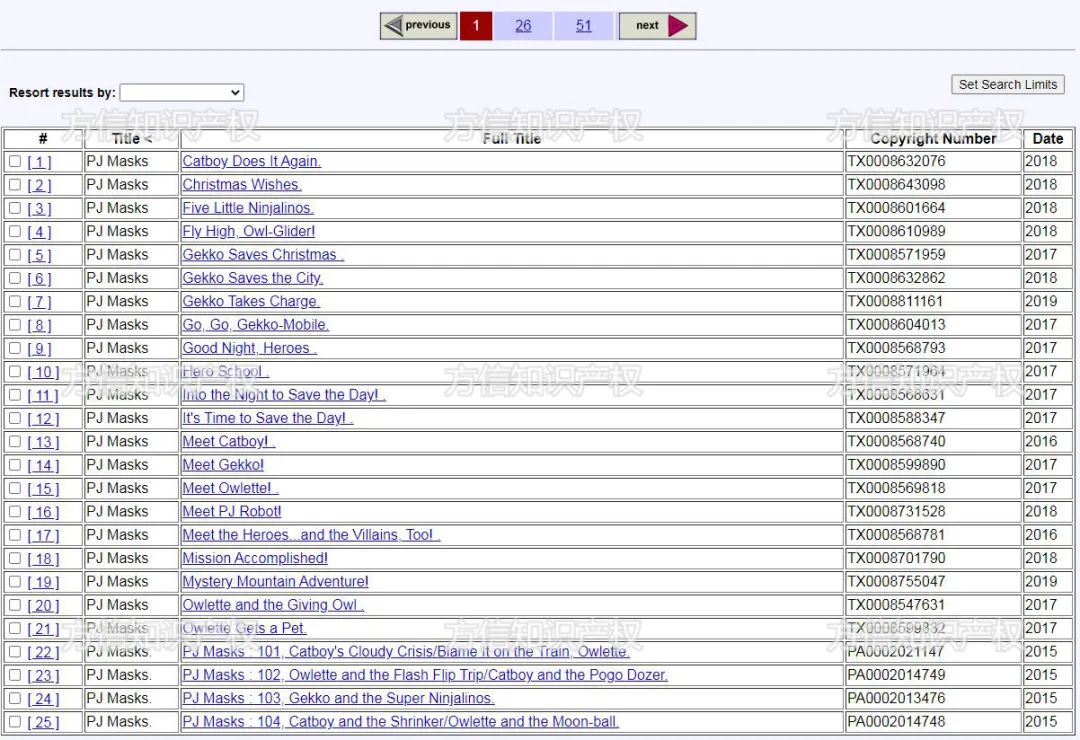Open record link [20]
1080x740 pixels.
43,606
